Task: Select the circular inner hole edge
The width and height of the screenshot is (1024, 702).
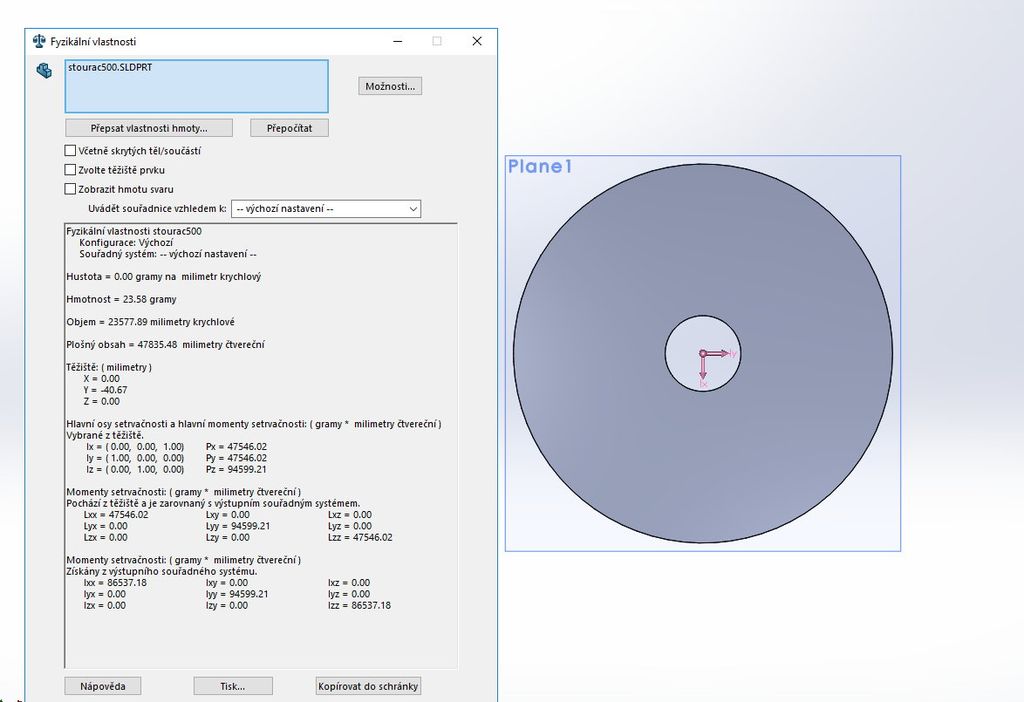Action: tap(703, 316)
